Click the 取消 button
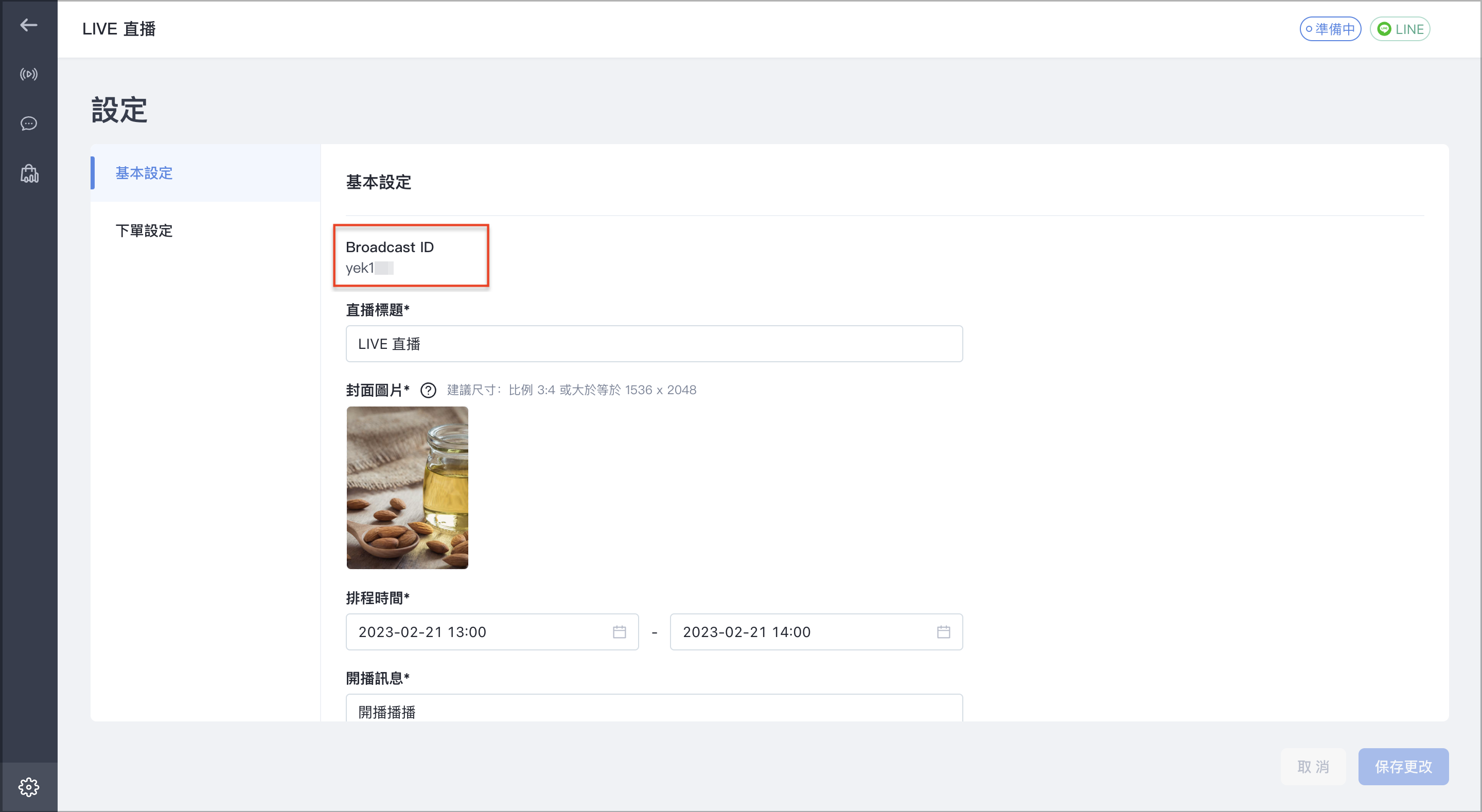Image resolution: width=1482 pixels, height=812 pixels. (1313, 767)
